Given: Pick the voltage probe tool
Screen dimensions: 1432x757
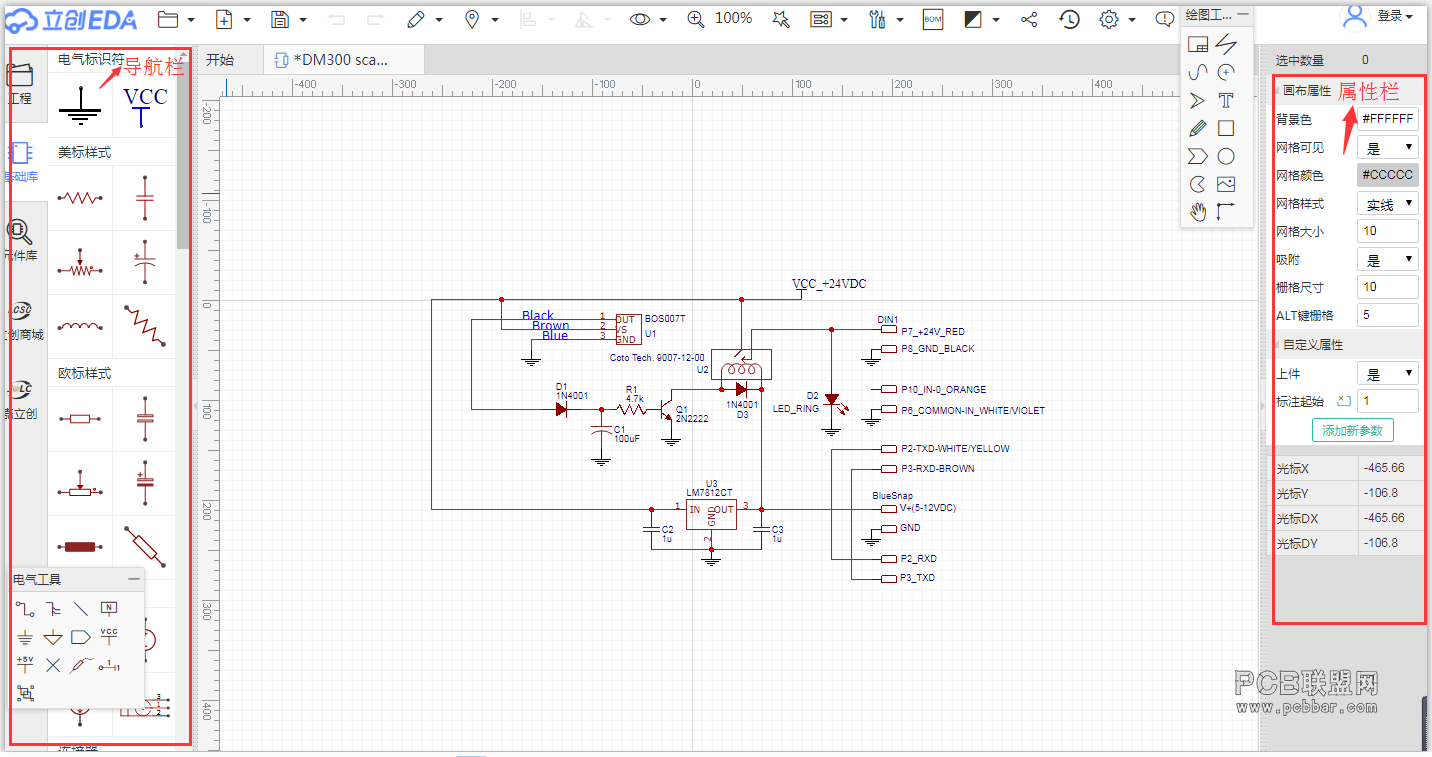Looking at the screenshot, I should coord(81,665).
